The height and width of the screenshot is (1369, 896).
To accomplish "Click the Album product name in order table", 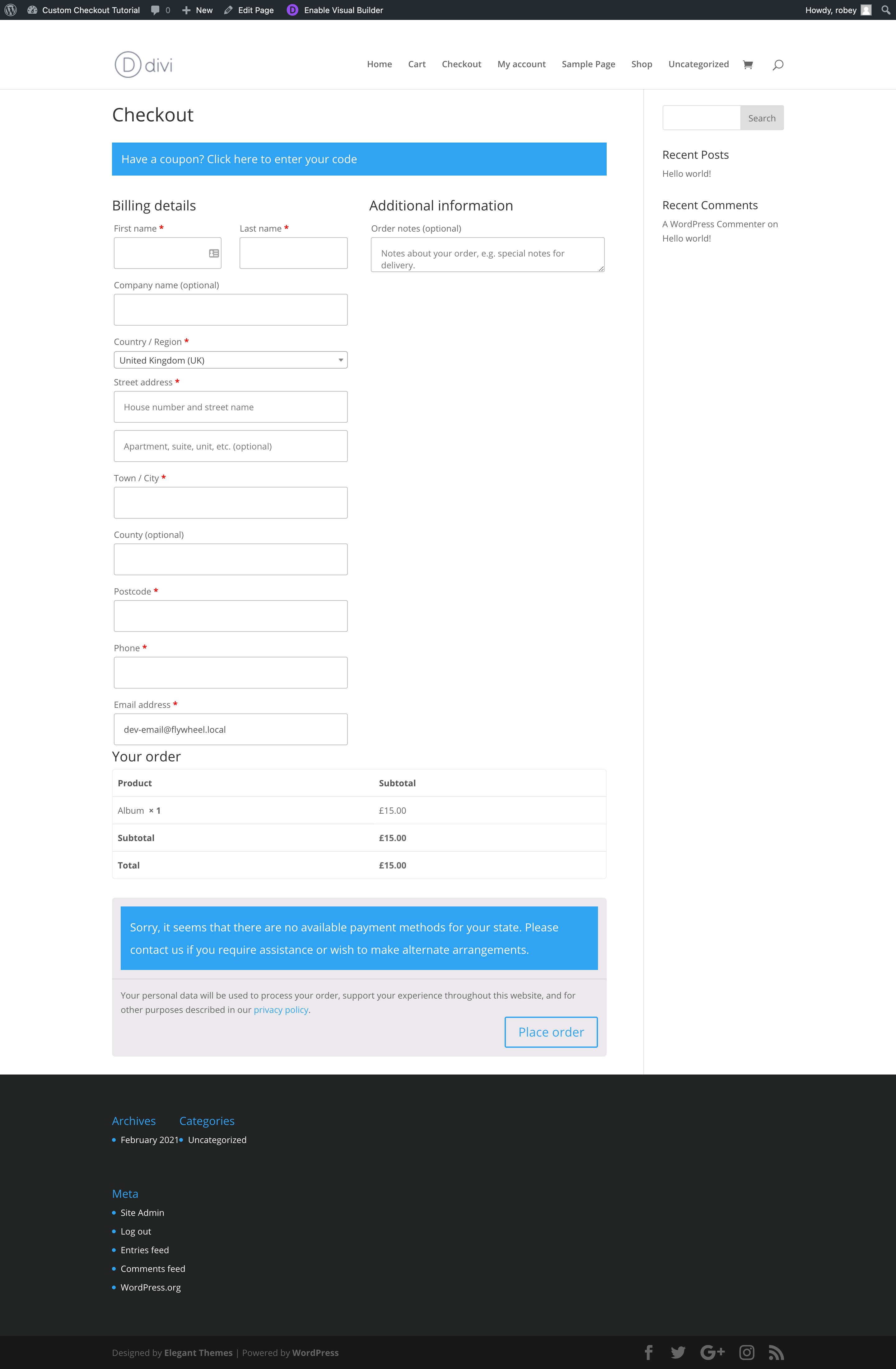I will tap(131, 811).
